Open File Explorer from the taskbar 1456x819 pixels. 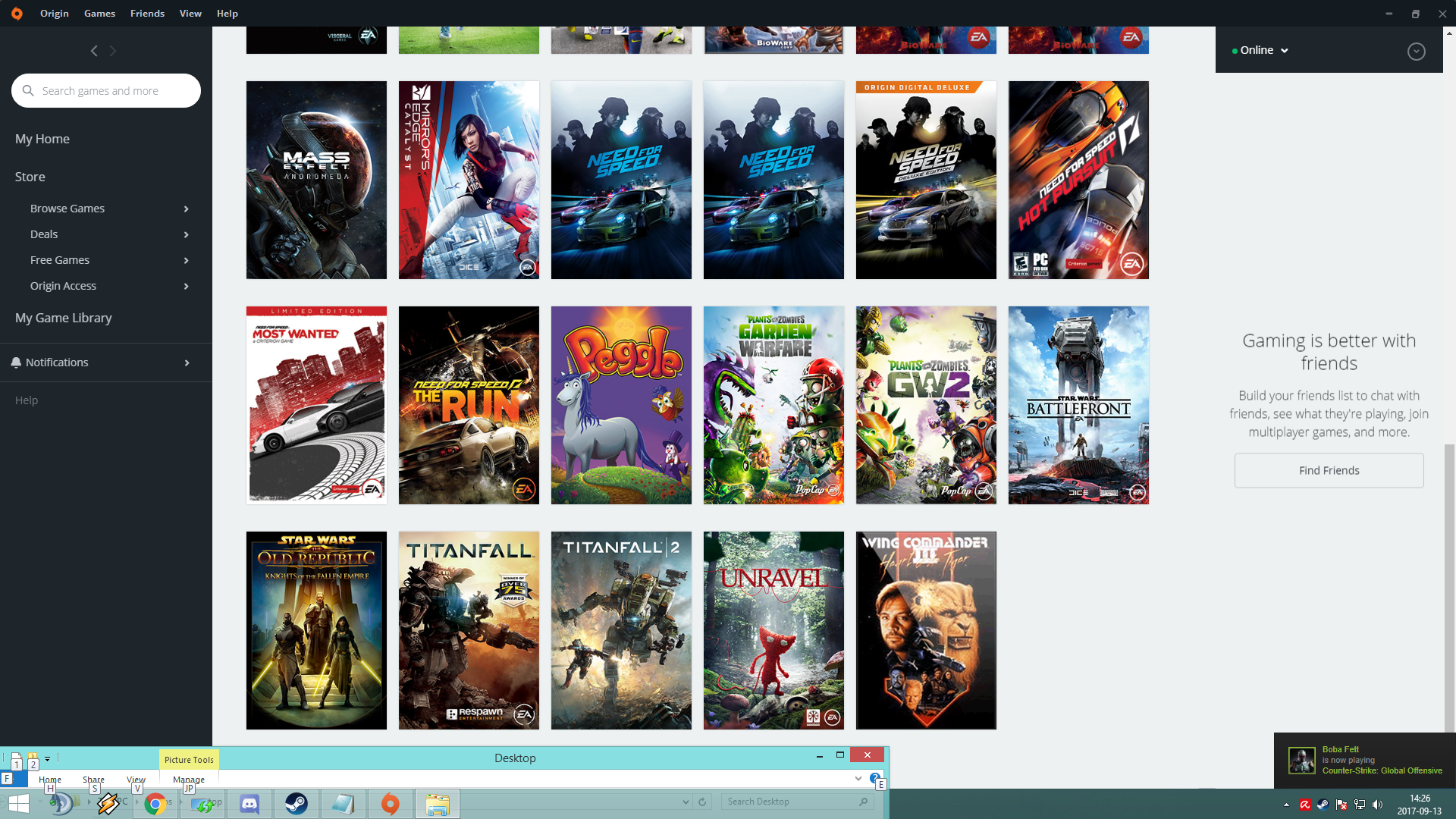pos(438,804)
